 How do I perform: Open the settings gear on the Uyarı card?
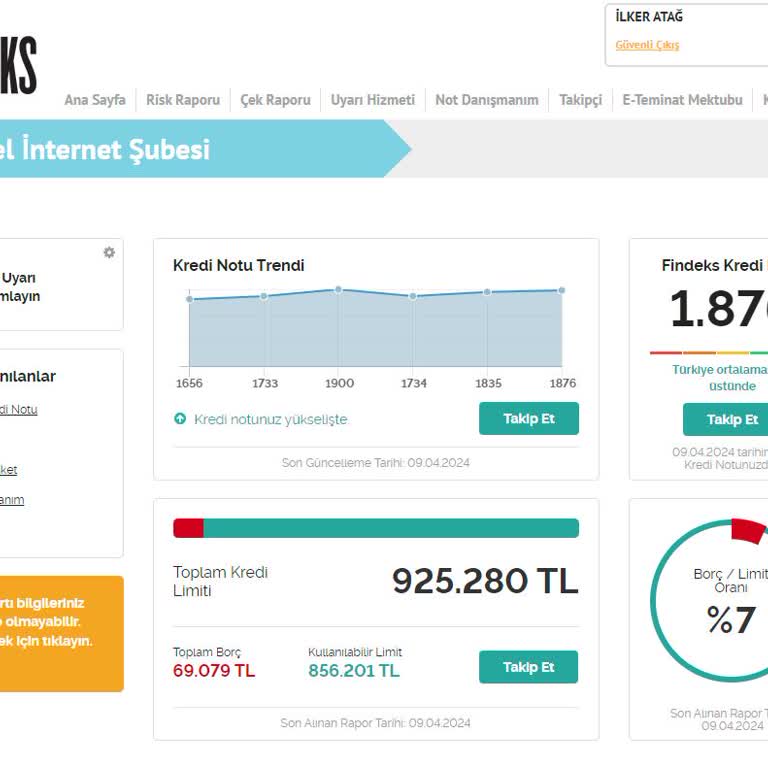[109, 252]
